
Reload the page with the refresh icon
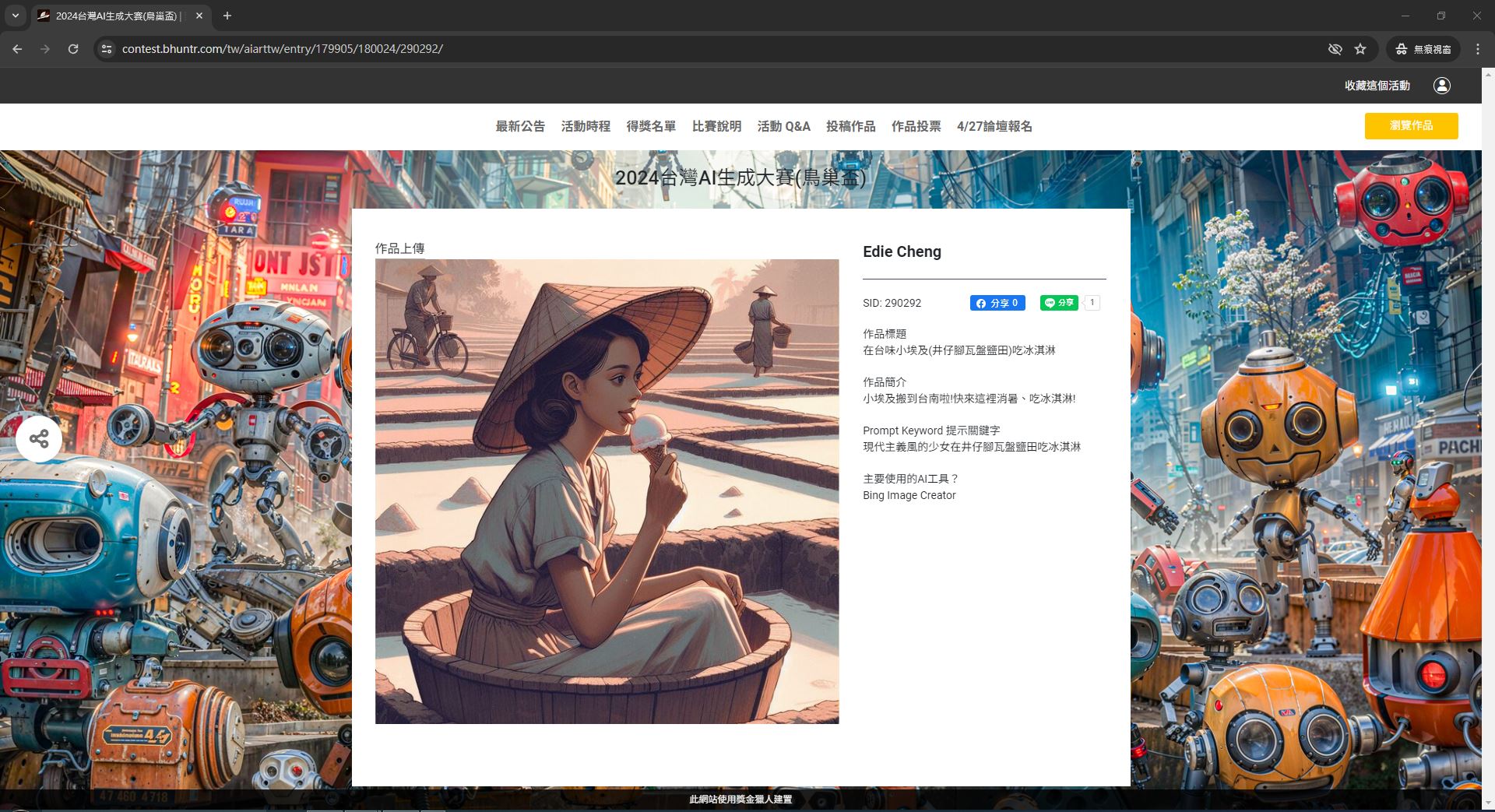73,49
